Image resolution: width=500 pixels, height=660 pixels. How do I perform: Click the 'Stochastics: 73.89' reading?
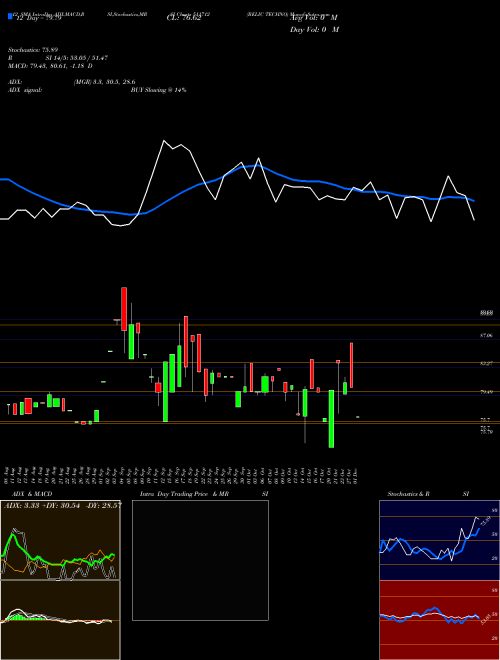33,50
